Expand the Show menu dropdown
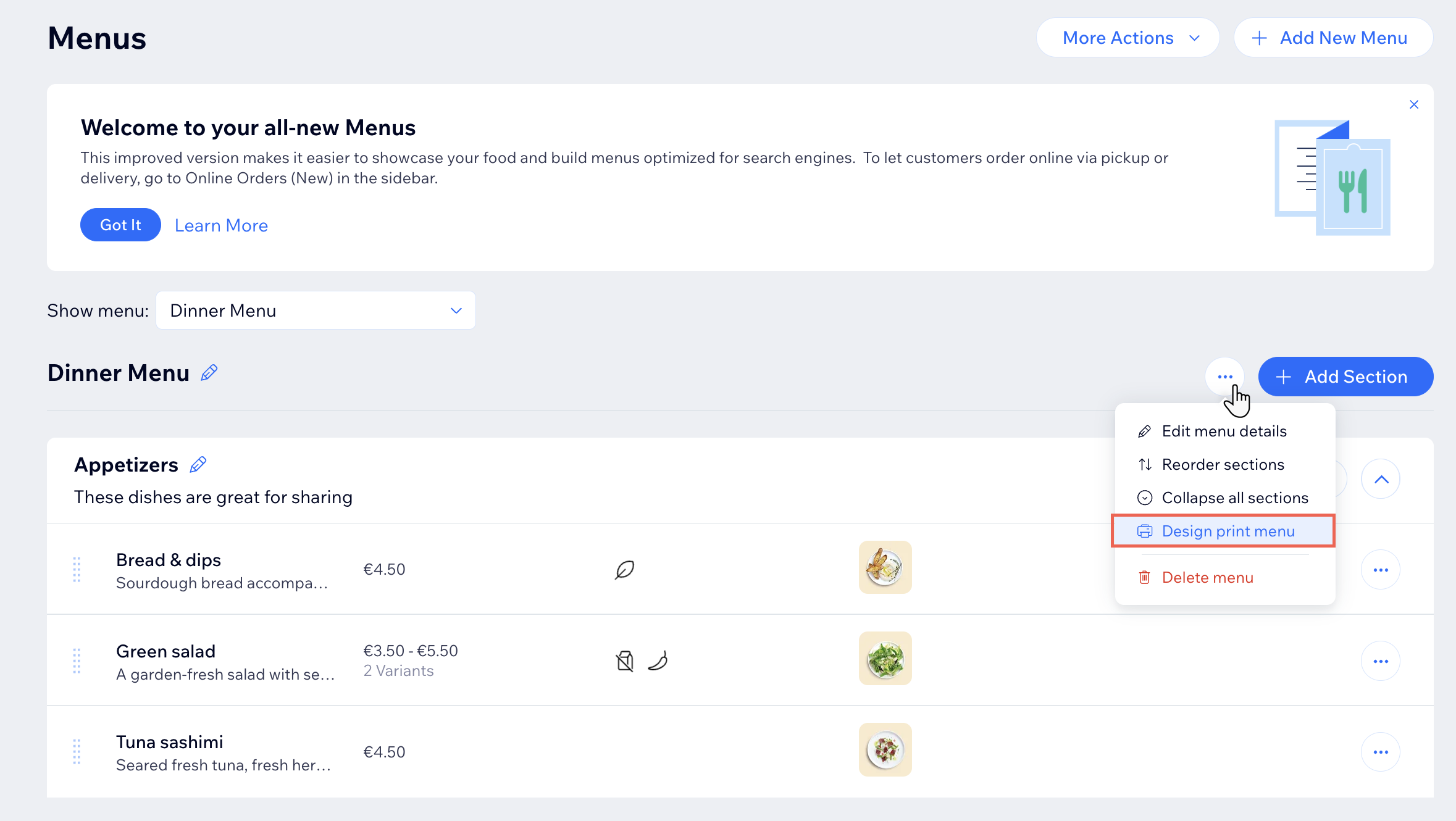 [314, 311]
